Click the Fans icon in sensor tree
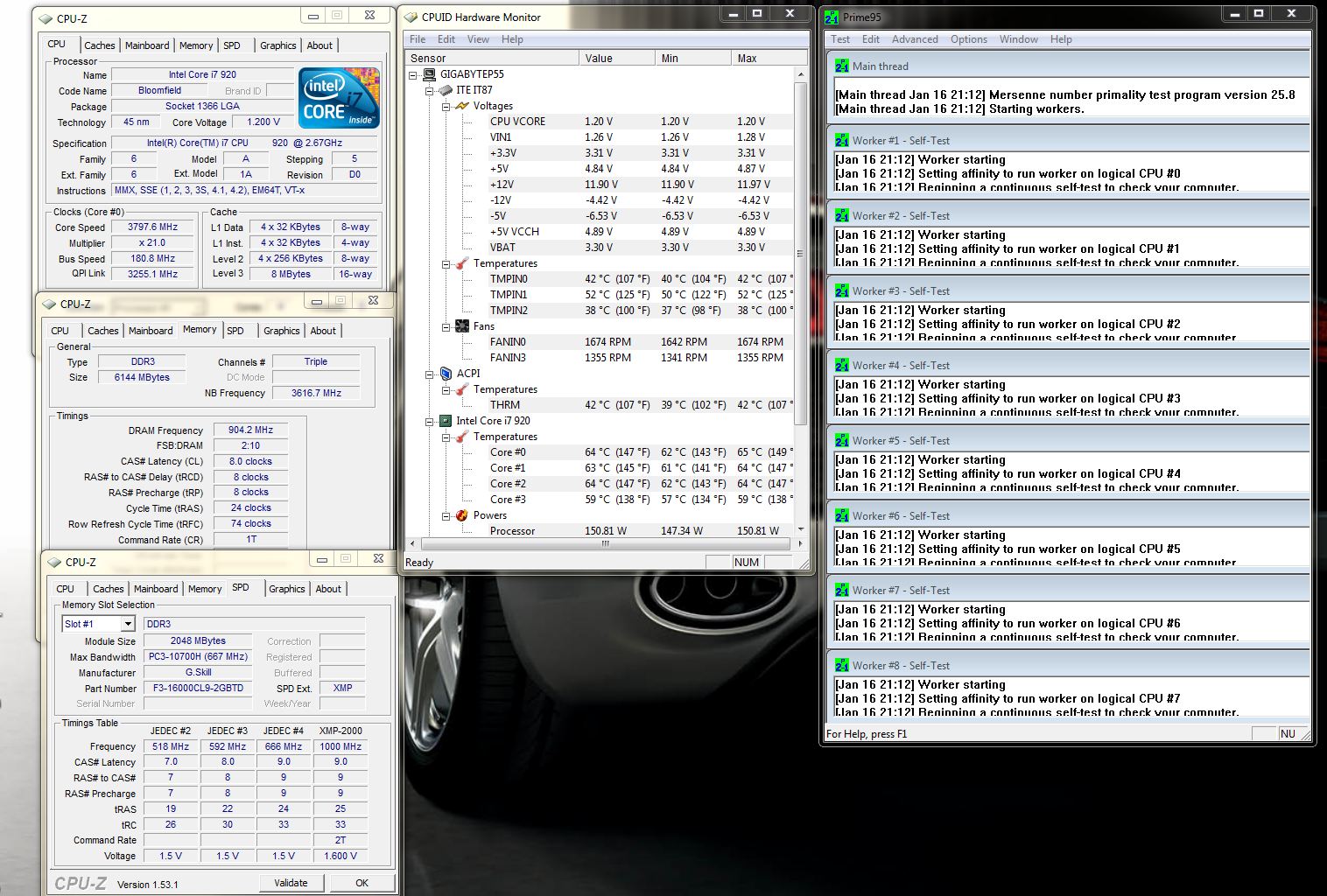1327x896 pixels. (462, 326)
